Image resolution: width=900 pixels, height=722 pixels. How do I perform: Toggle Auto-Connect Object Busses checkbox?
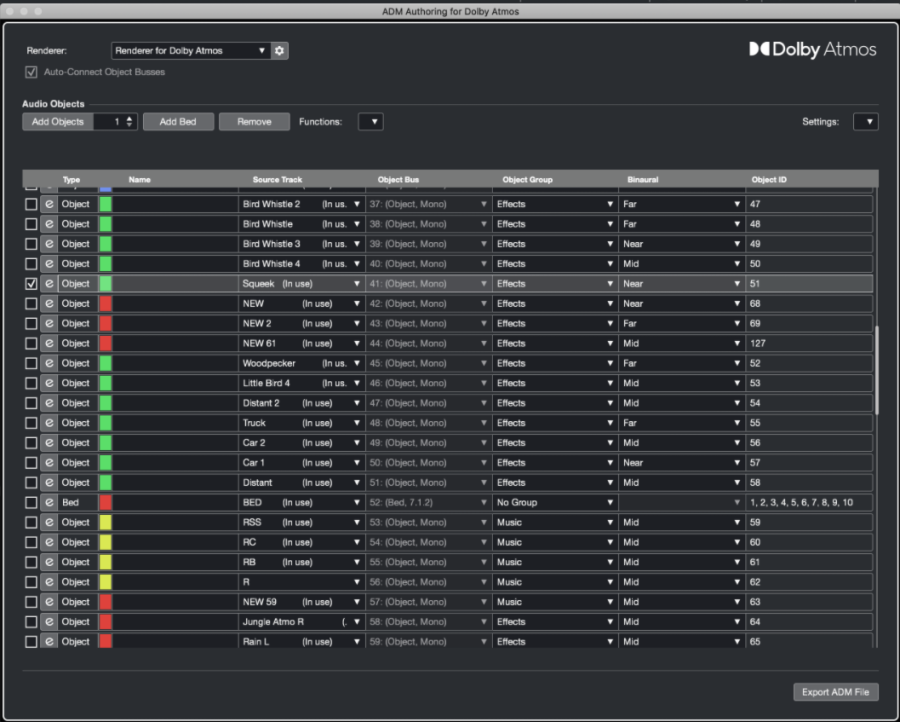(x=31, y=72)
